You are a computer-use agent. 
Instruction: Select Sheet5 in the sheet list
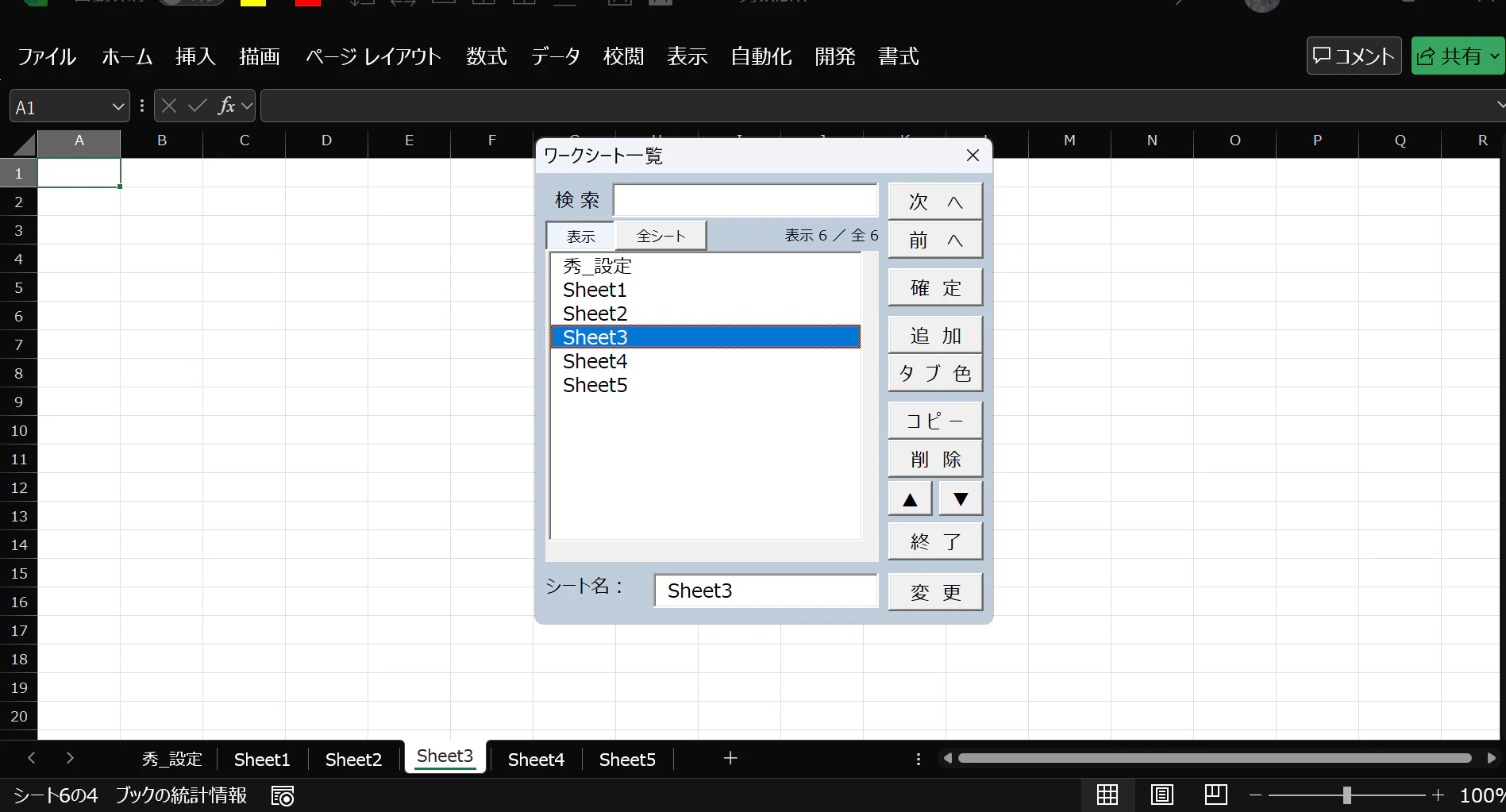[705, 385]
